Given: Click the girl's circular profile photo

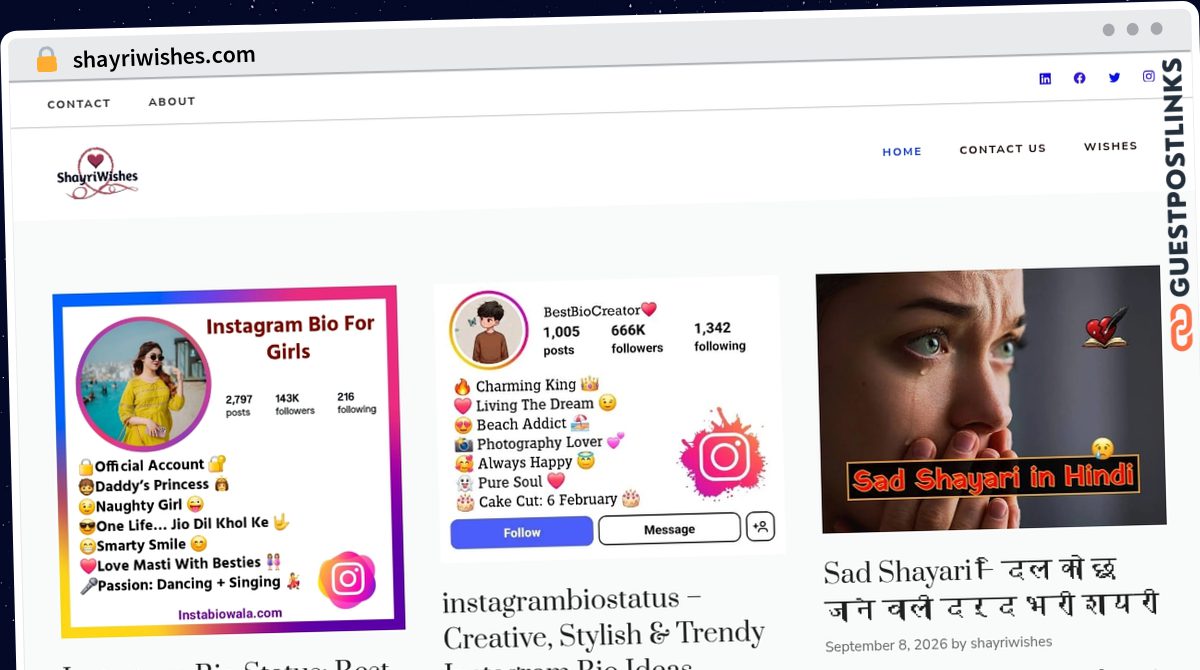Looking at the screenshot, I should pos(143,384).
